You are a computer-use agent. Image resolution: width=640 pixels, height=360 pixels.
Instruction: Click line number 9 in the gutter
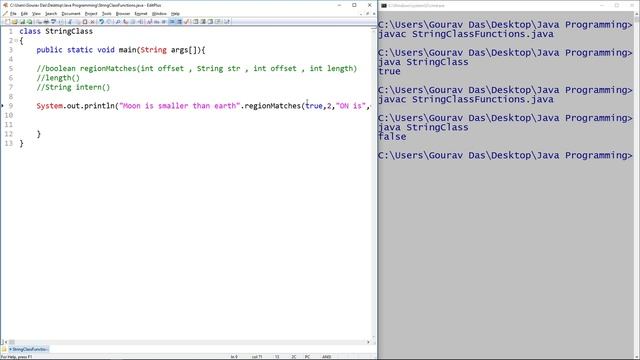(11, 106)
